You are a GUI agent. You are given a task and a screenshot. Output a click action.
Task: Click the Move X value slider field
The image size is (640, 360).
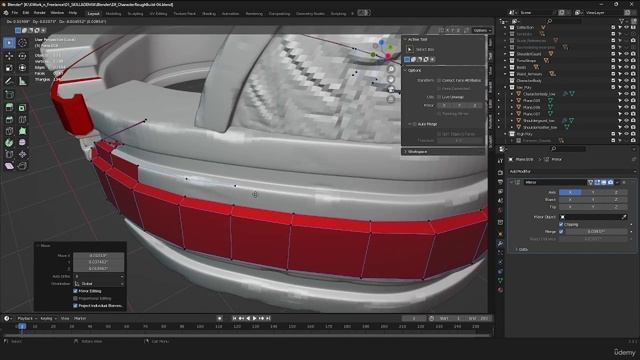pos(98,256)
